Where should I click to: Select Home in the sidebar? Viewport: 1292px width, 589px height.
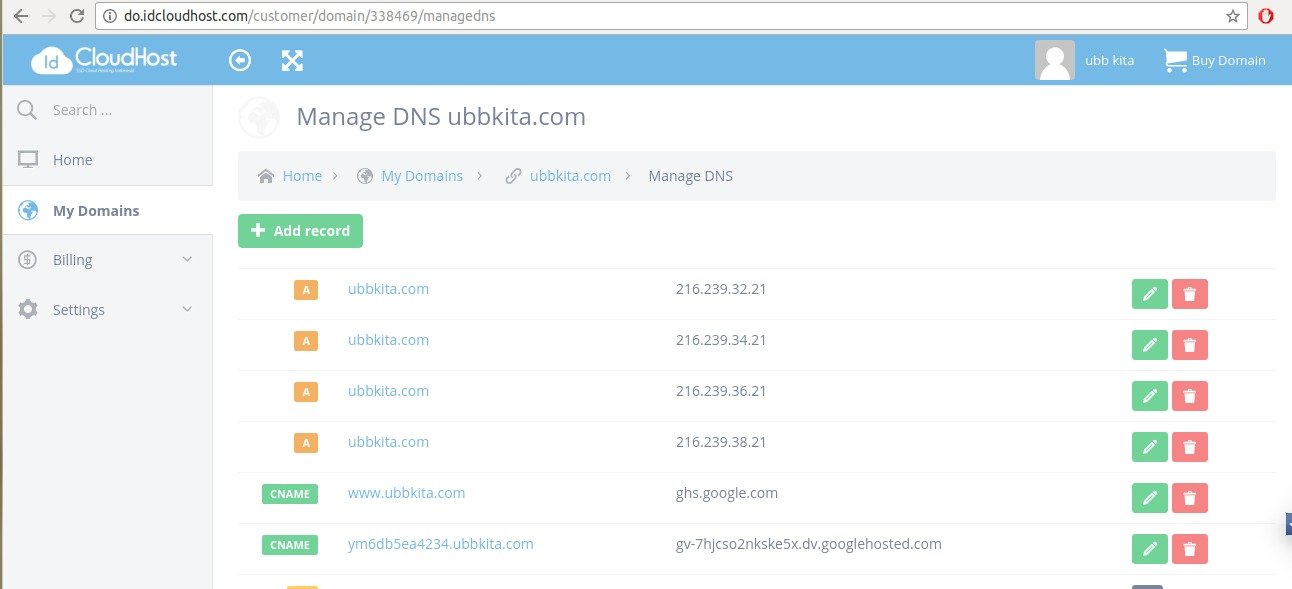[72, 160]
